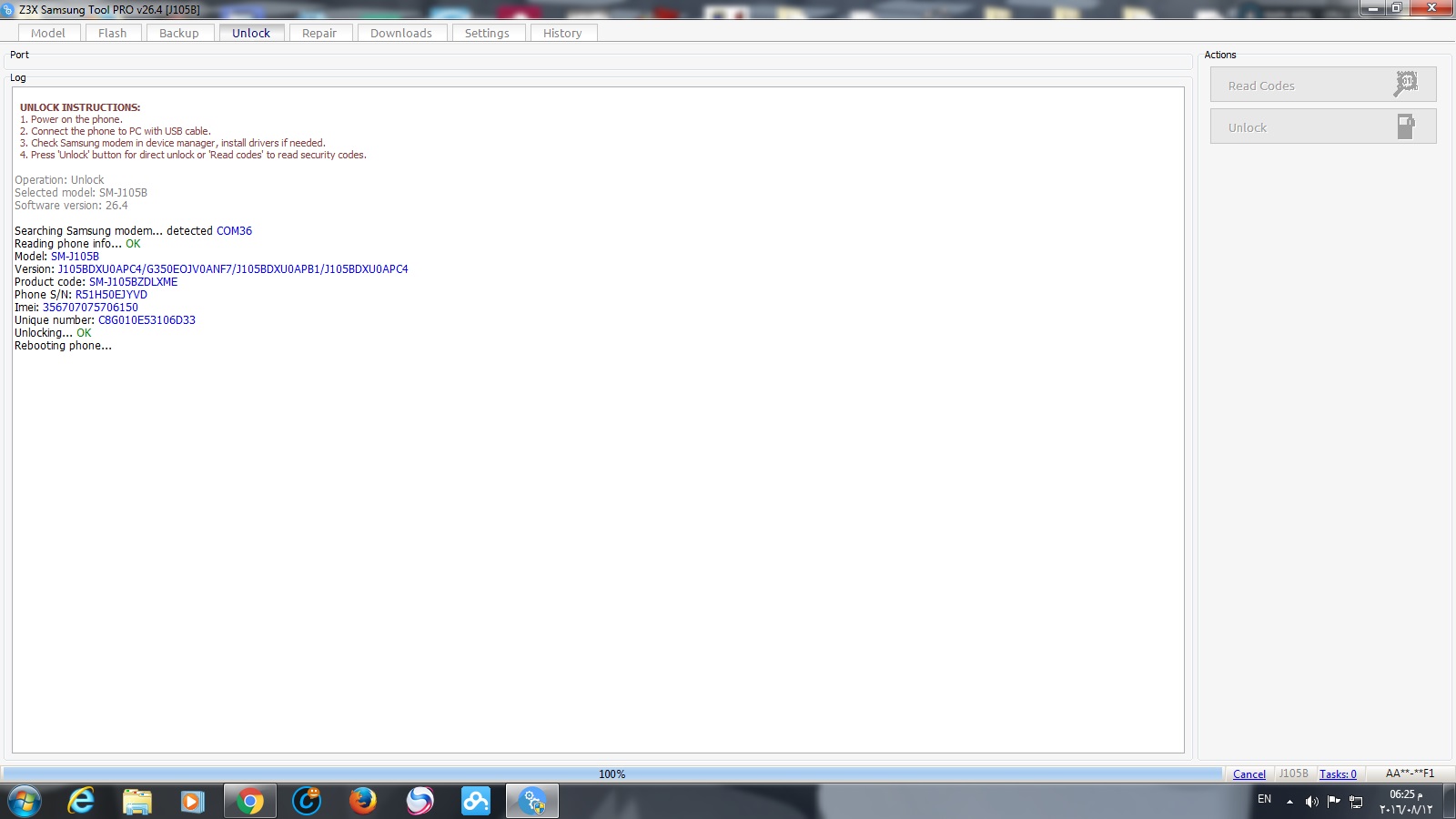Select the Unlock tab
The height and width of the screenshot is (819, 1456).
click(x=251, y=33)
